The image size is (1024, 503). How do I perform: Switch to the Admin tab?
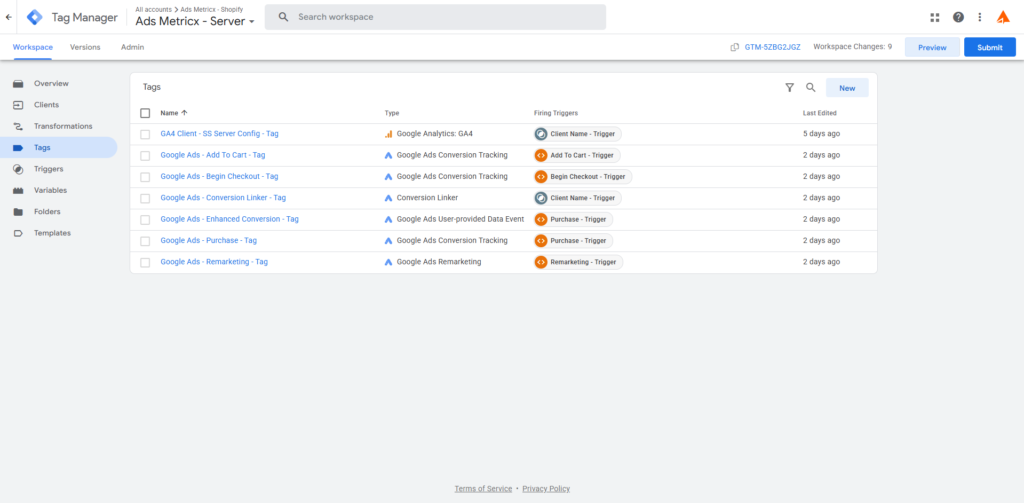133,47
